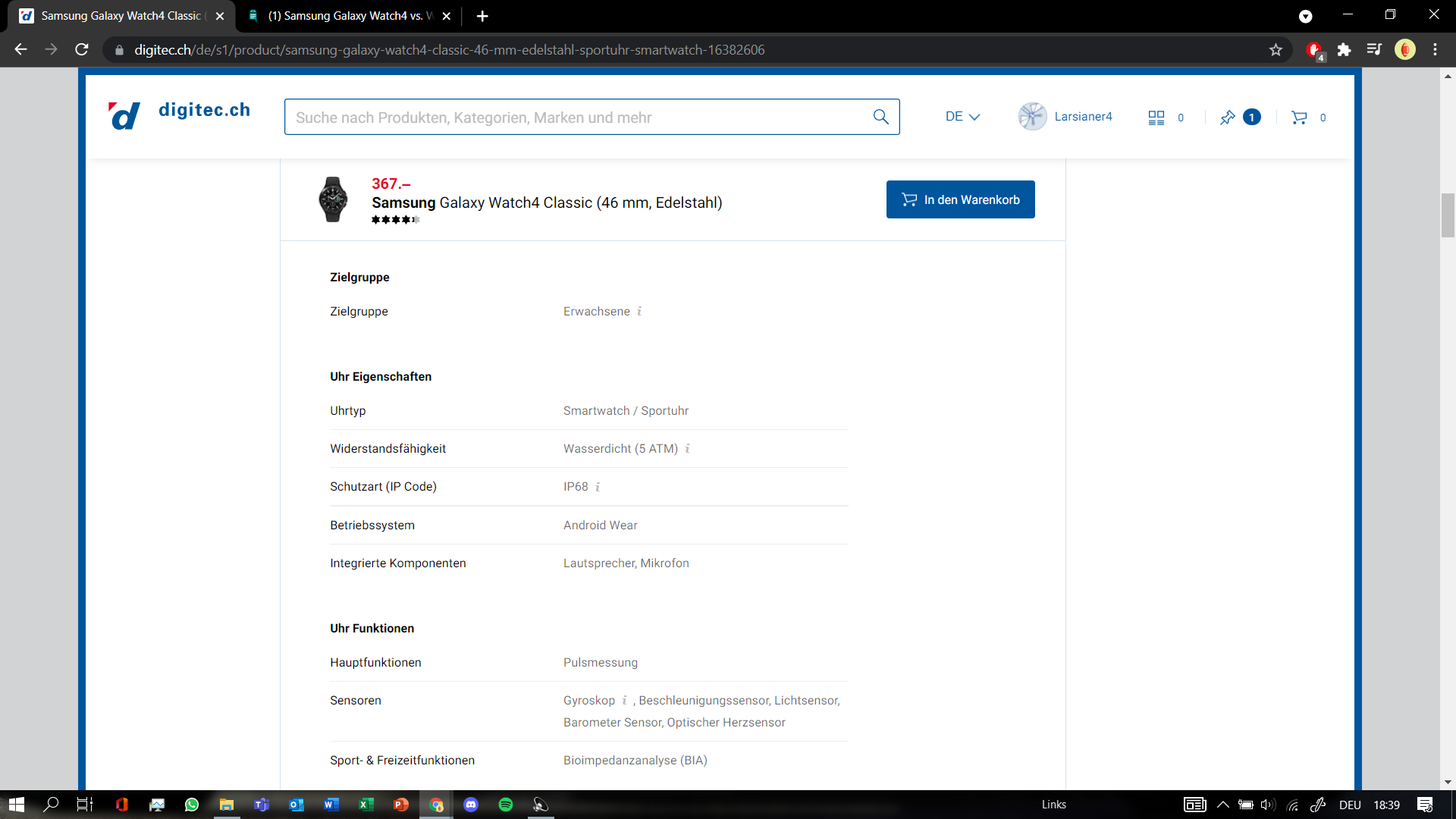1456x819 pixels.
Task: Click the digitec logo icon
Action: [124, 116]
